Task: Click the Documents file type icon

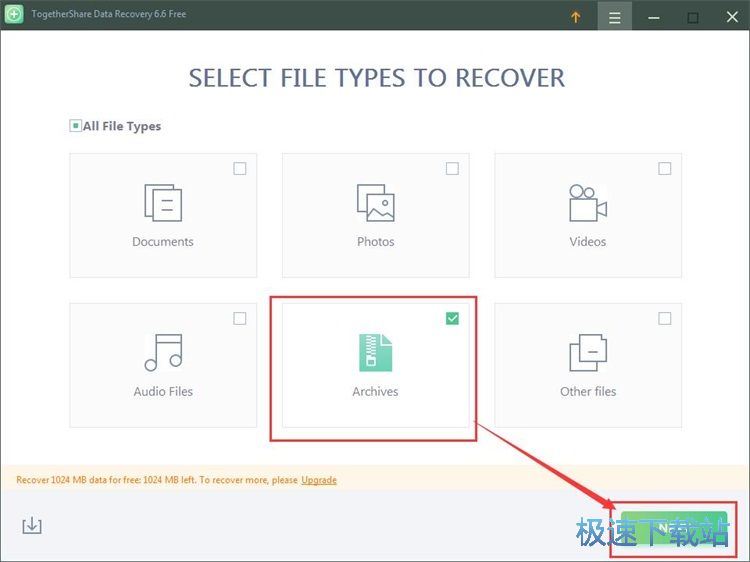Action: pos(163,203)
